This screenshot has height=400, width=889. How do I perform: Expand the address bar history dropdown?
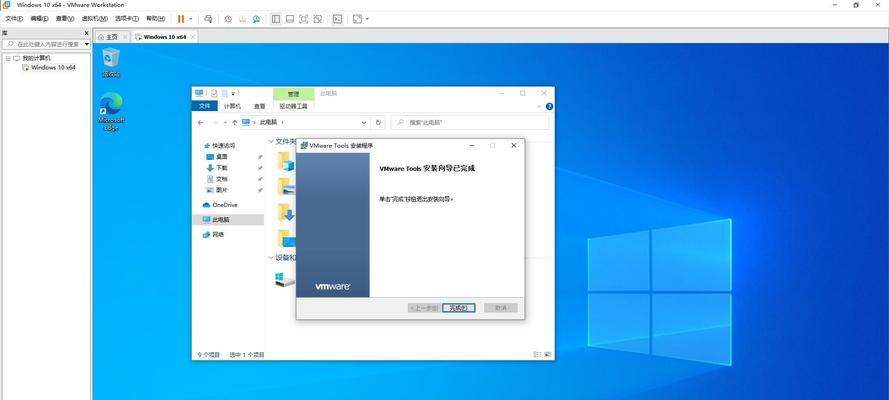pyautogui.click(x=364, y=122)
